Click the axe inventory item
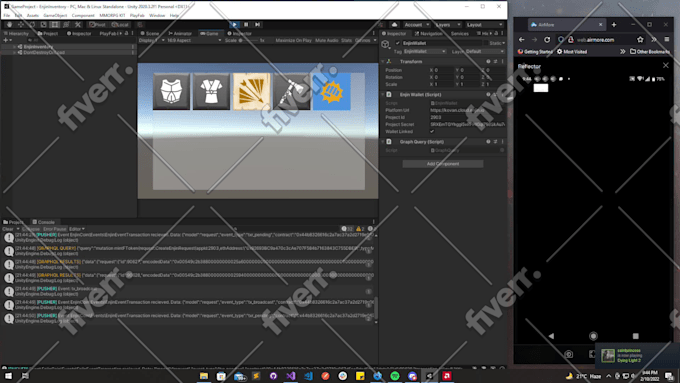 [291, 92]
